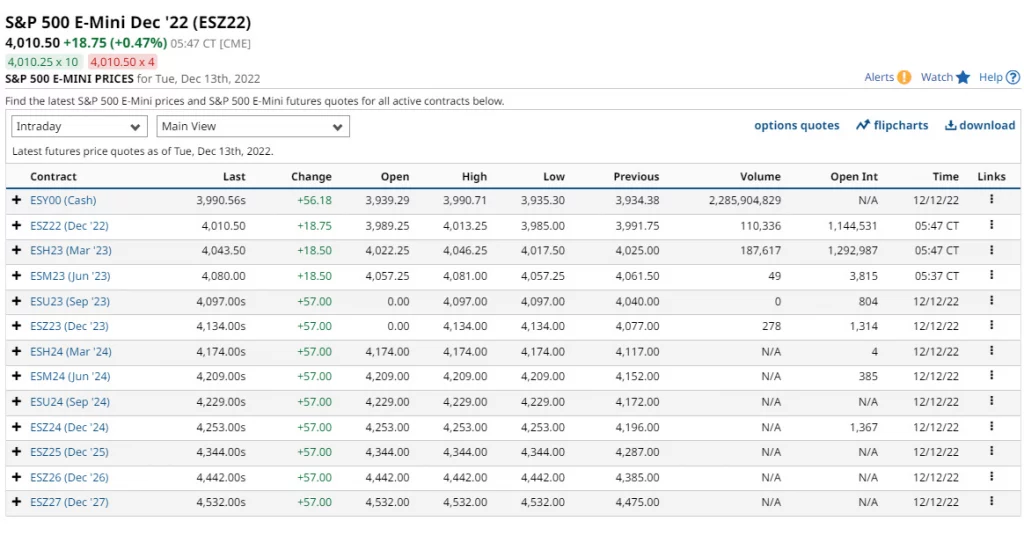Expand the ESM23 (Jun '23) row plus sign
Viewport: 1024px width, 543px height.
click(16, 276)
